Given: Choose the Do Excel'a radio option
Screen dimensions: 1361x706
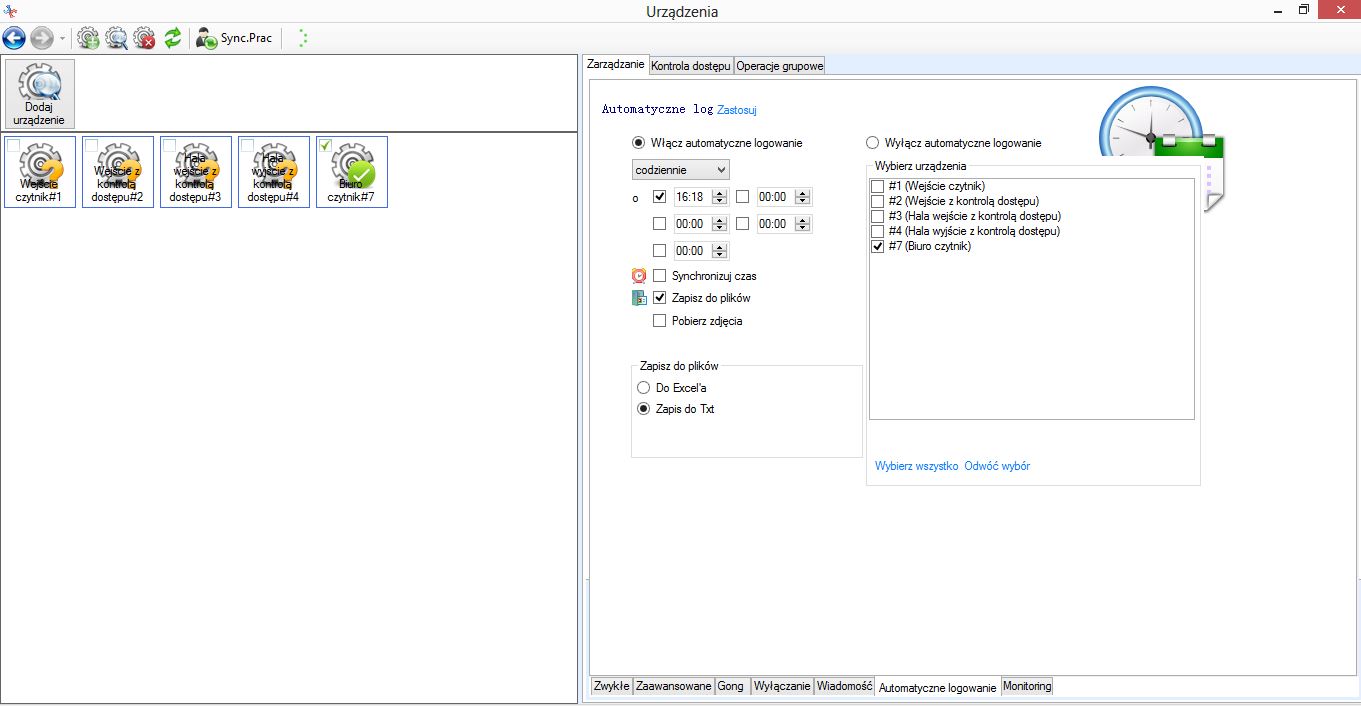Looking at the screenshot, I should (644, 388).
